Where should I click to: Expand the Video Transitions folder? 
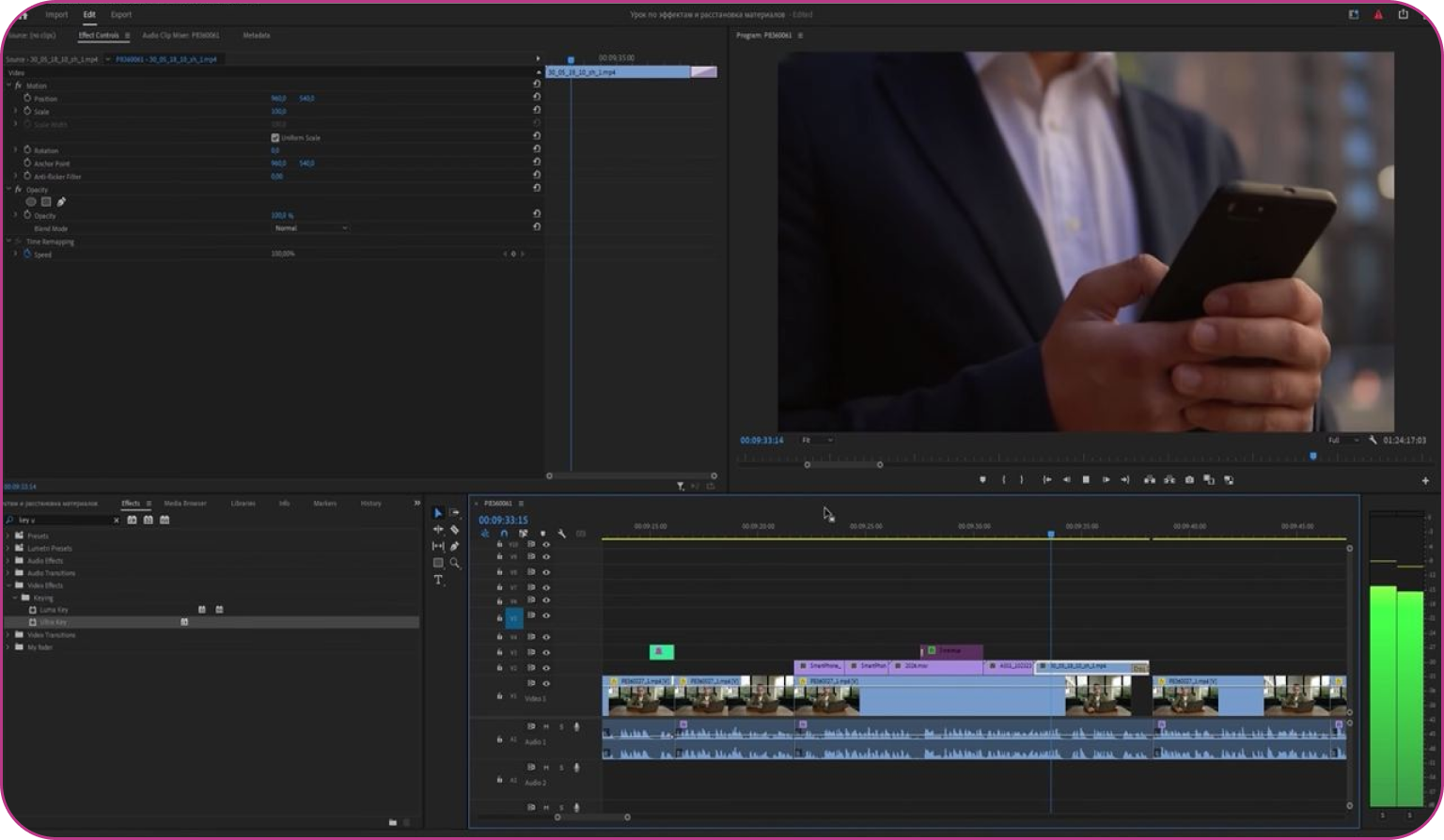[x=8, y=635]
